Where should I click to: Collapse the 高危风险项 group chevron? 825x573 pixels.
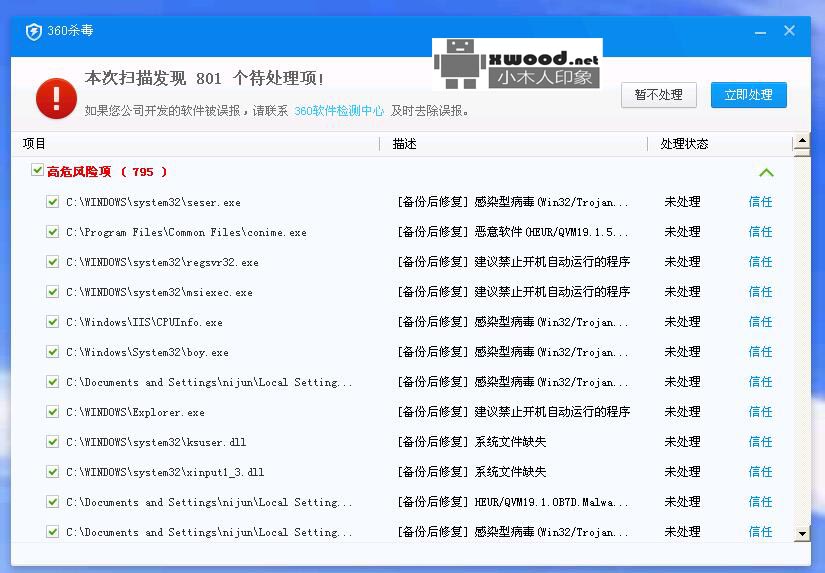[767, 172]
